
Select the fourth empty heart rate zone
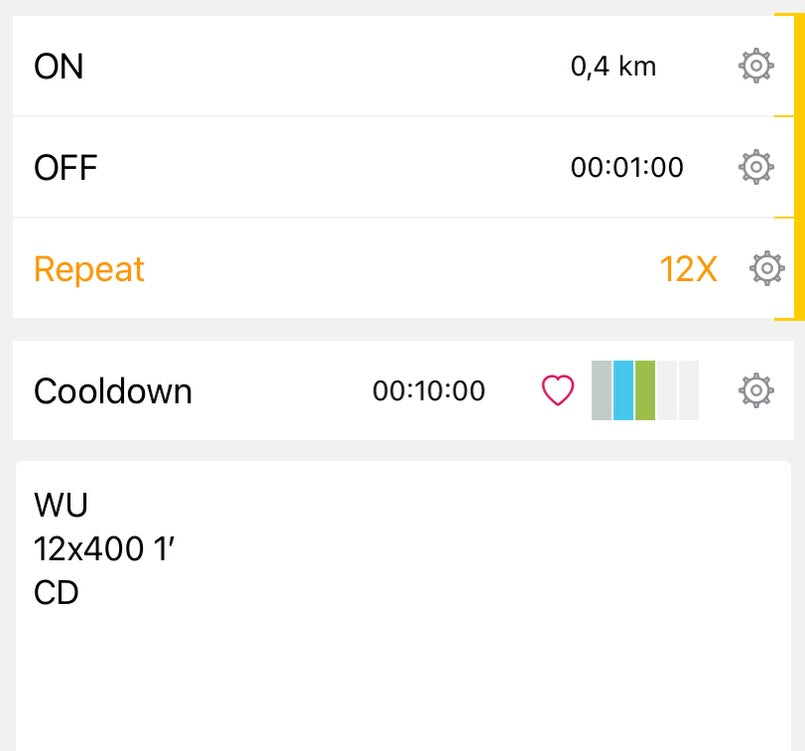667,390
